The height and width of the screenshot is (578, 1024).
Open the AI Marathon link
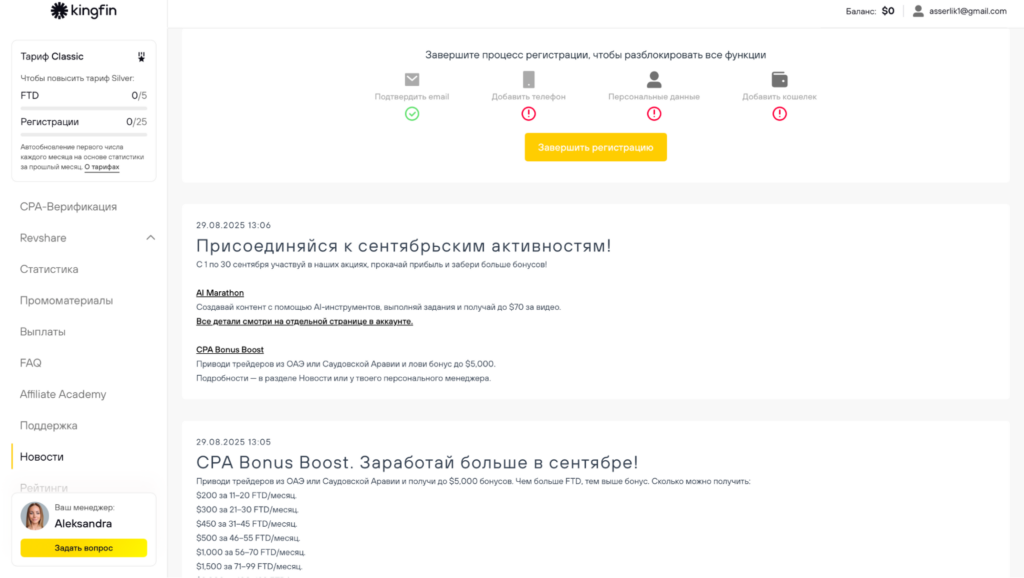click(x=219, y=293)
